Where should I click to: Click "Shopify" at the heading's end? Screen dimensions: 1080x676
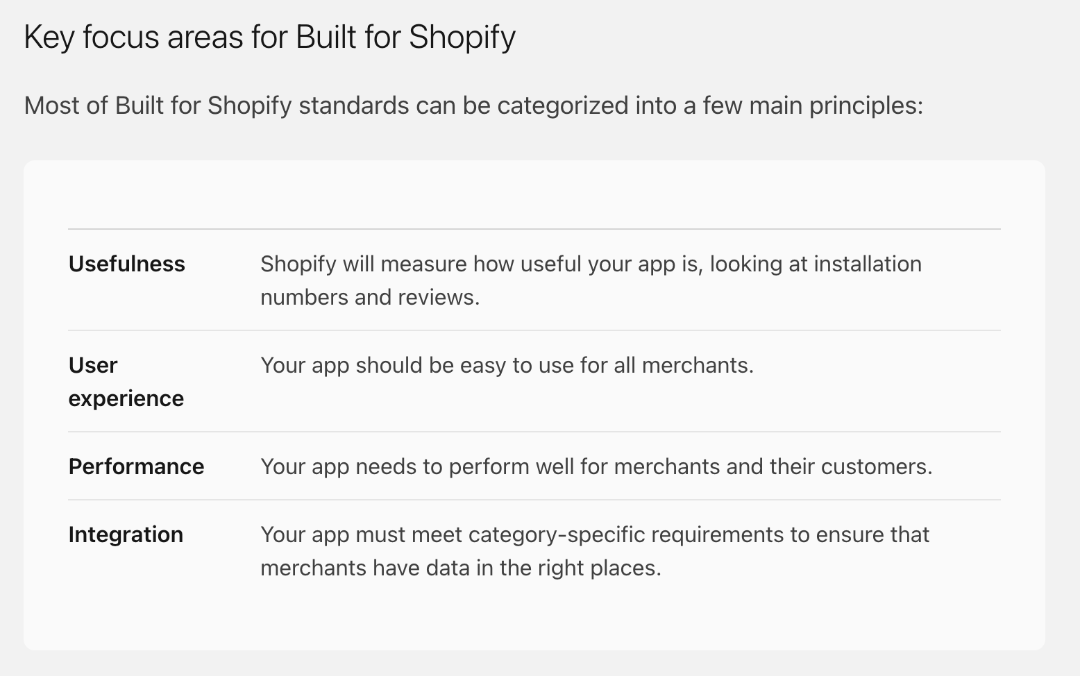462,38
